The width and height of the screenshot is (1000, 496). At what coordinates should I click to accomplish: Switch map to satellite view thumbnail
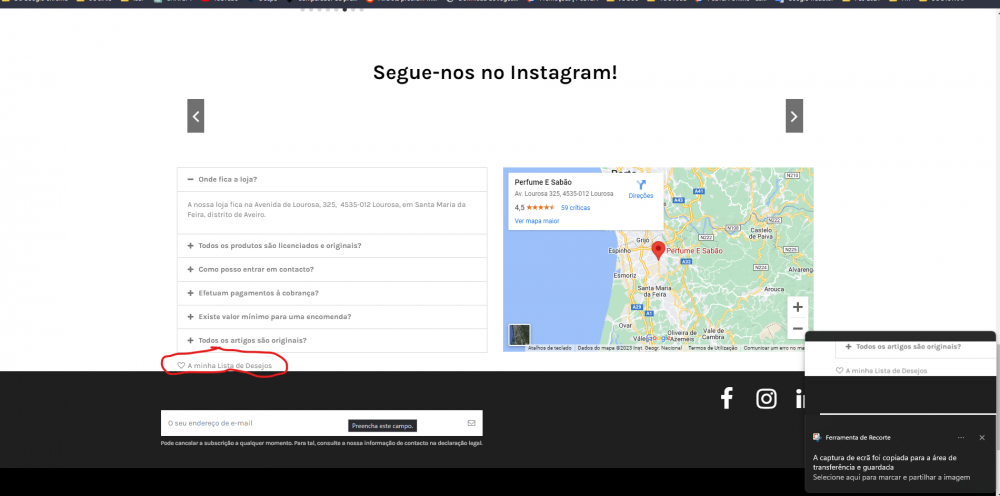pos(519,335)
